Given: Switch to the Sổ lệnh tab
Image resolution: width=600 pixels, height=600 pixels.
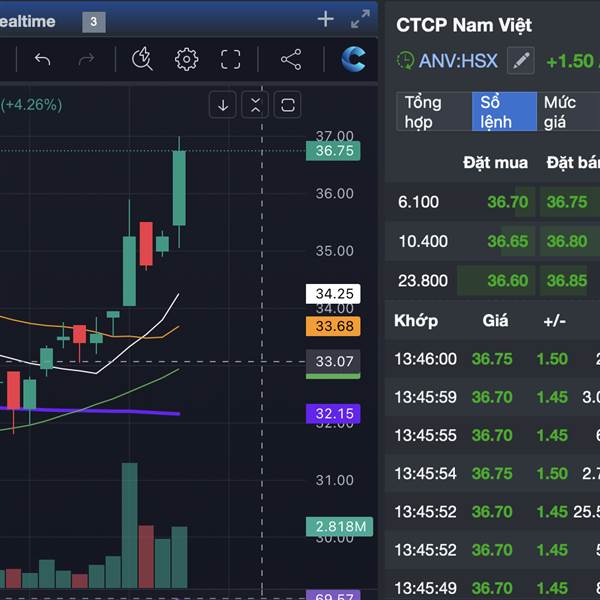Looking at the screenshot, I should 504,112.
